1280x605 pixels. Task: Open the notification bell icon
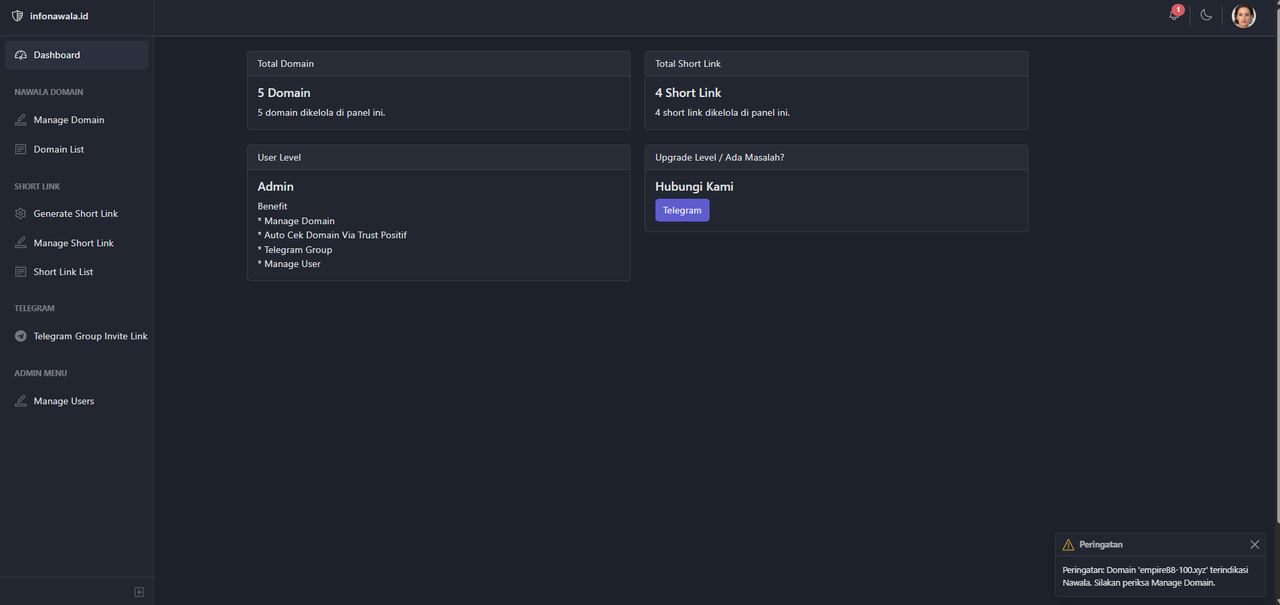1175,15
